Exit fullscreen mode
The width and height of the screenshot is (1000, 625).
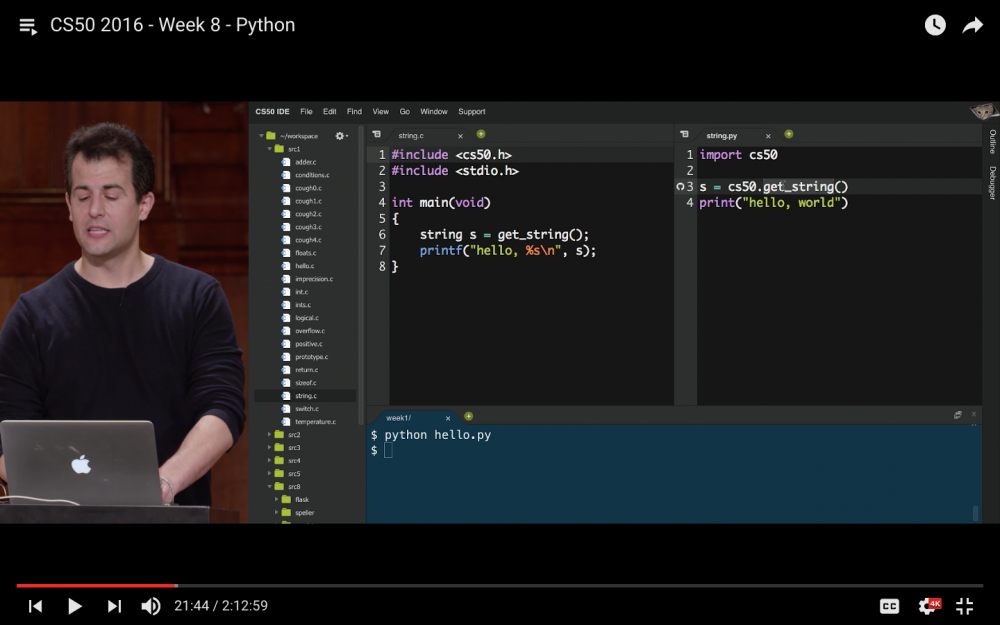tap(964, 606)
